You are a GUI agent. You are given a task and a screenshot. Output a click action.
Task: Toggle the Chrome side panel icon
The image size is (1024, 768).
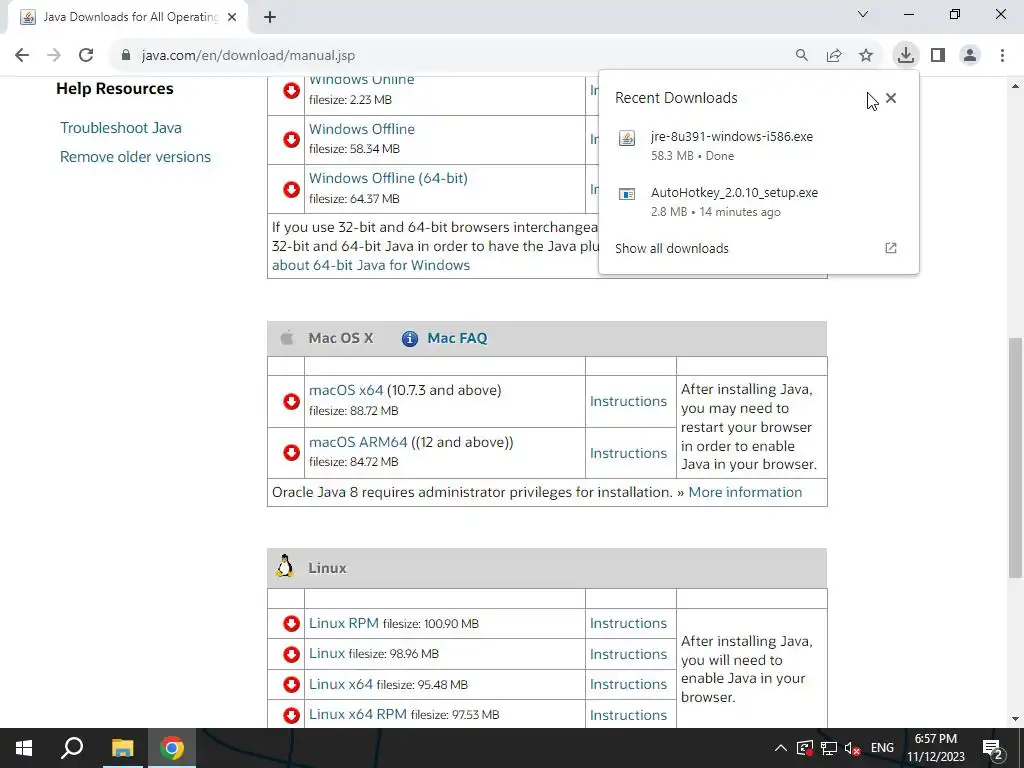pyautogui.click(x=938, y=56)
